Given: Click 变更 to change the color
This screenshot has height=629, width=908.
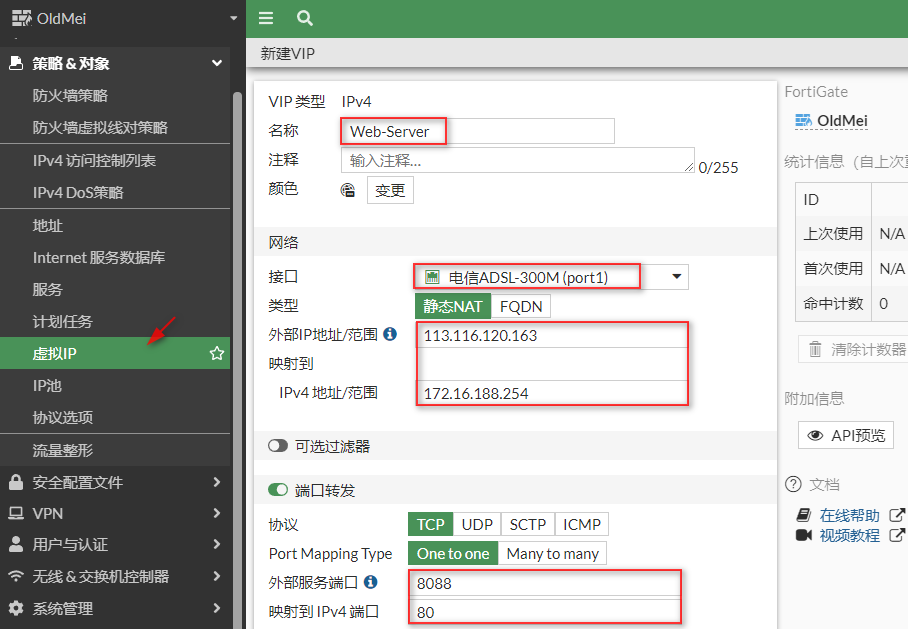Looking at the screenshot, I should pos(390,189).
